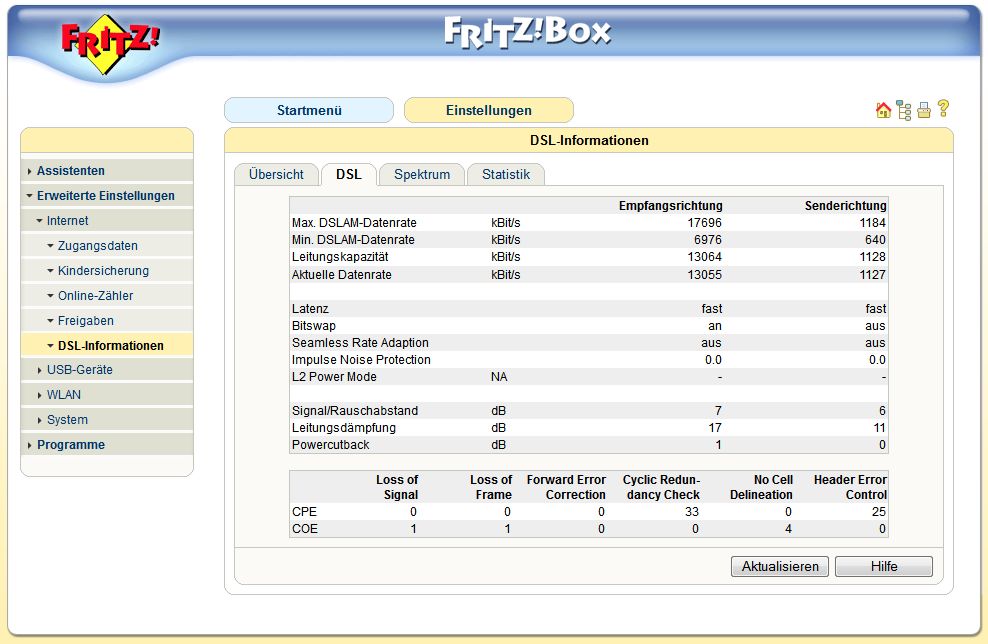
Task: Click the DSL-Informationen page title
Action: (589, 141)
